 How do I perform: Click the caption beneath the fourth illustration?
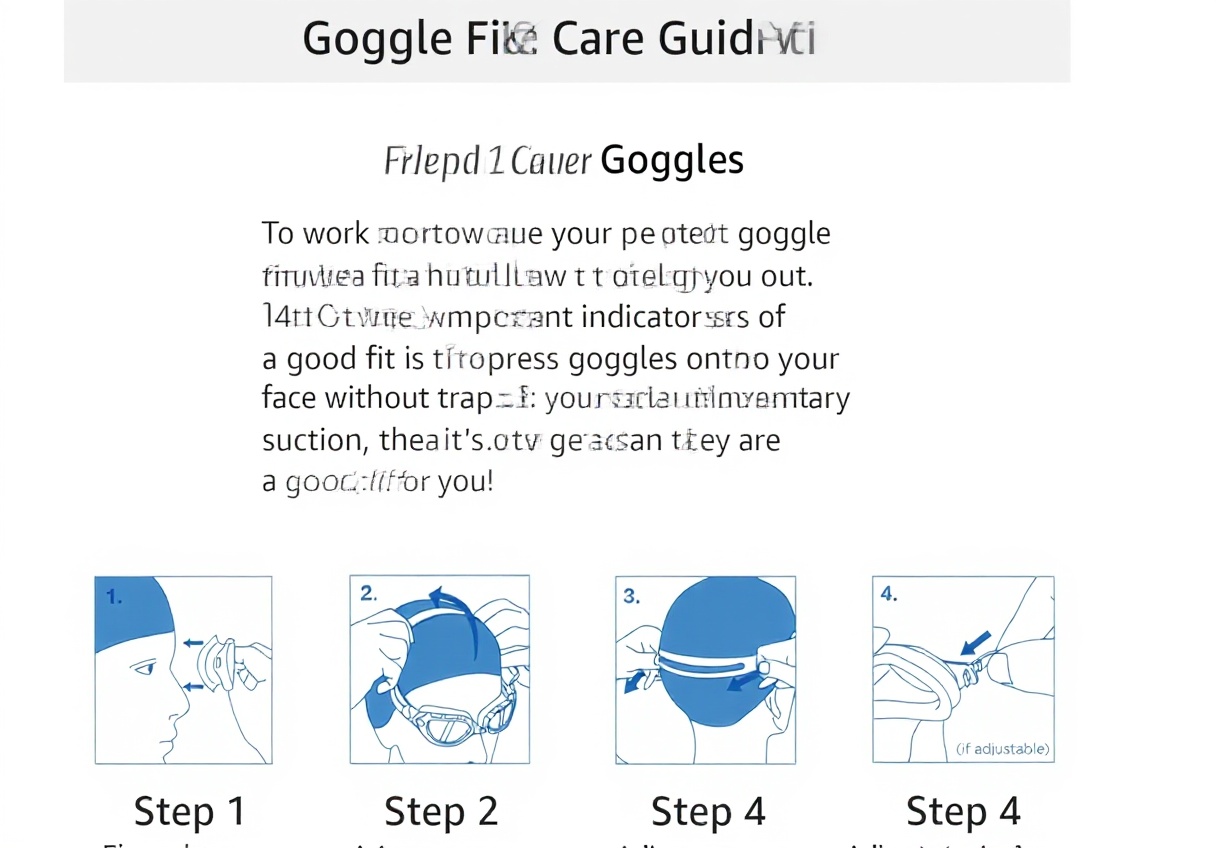click(x=962, y=811)
